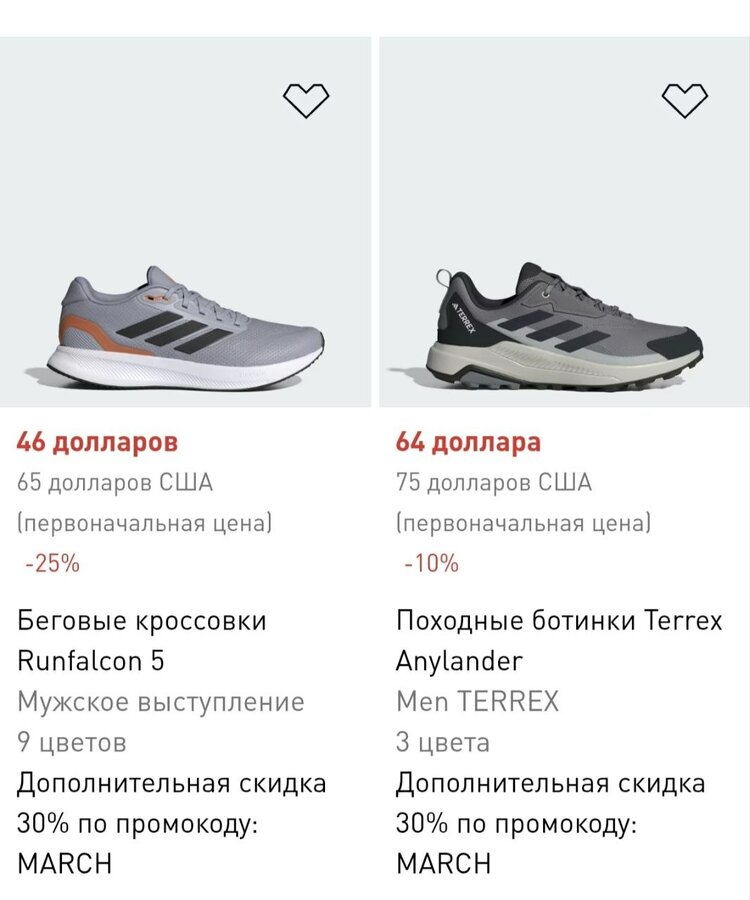Tap heart icon on Terrex Anylander card
Viewport: 750px width, 900px height.
(685, 100)
